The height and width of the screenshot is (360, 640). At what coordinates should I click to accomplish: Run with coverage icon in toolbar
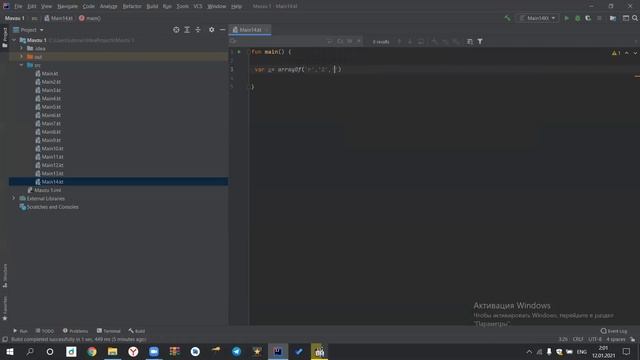click(x=588, y=18)
